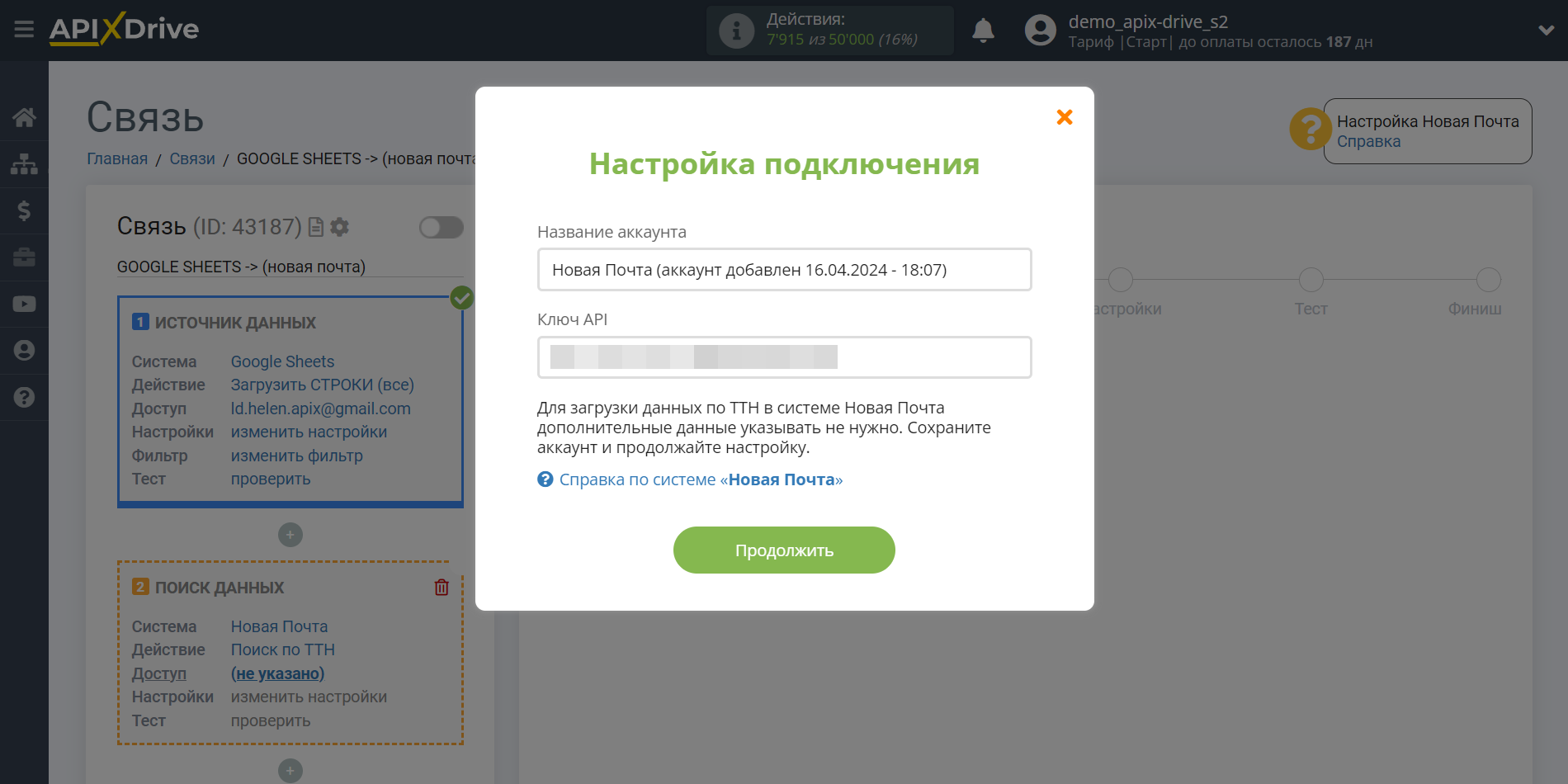1568x784 pixels.
Task: Open the video tutorials sidebar icon
Action: point(24,304)
